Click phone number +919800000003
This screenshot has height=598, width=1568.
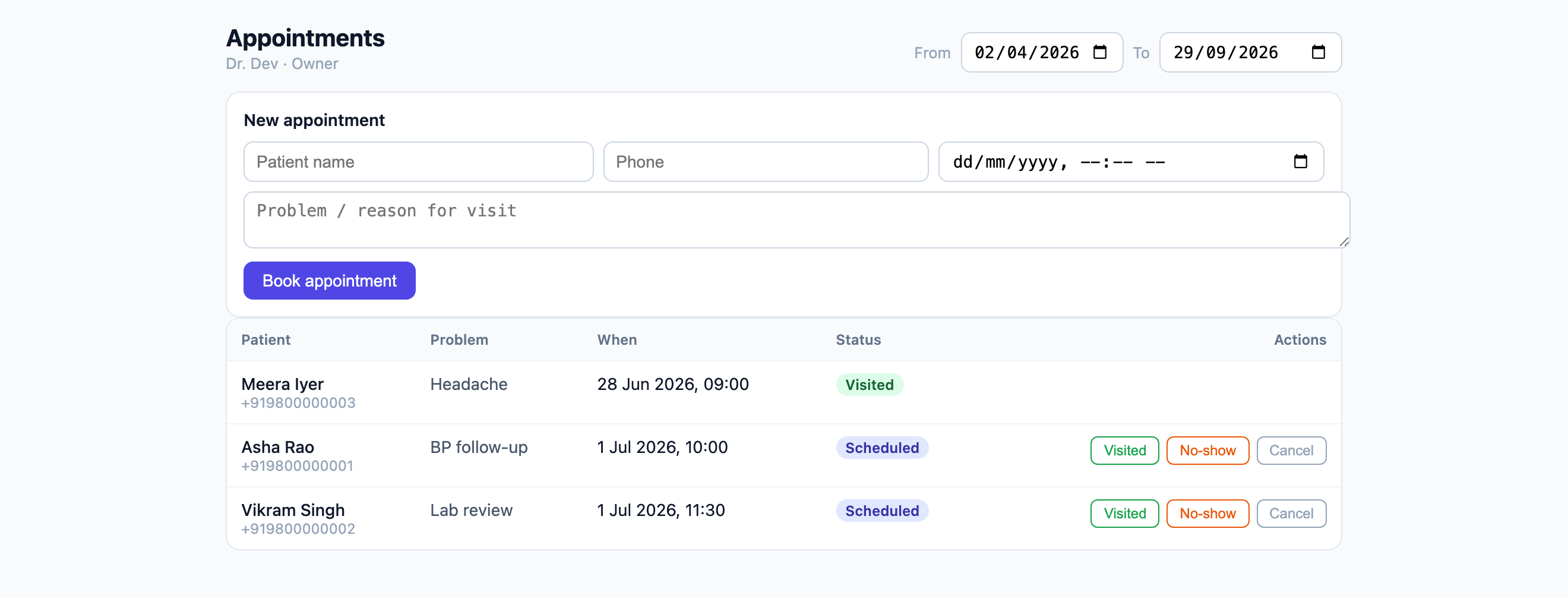(298, 403)
